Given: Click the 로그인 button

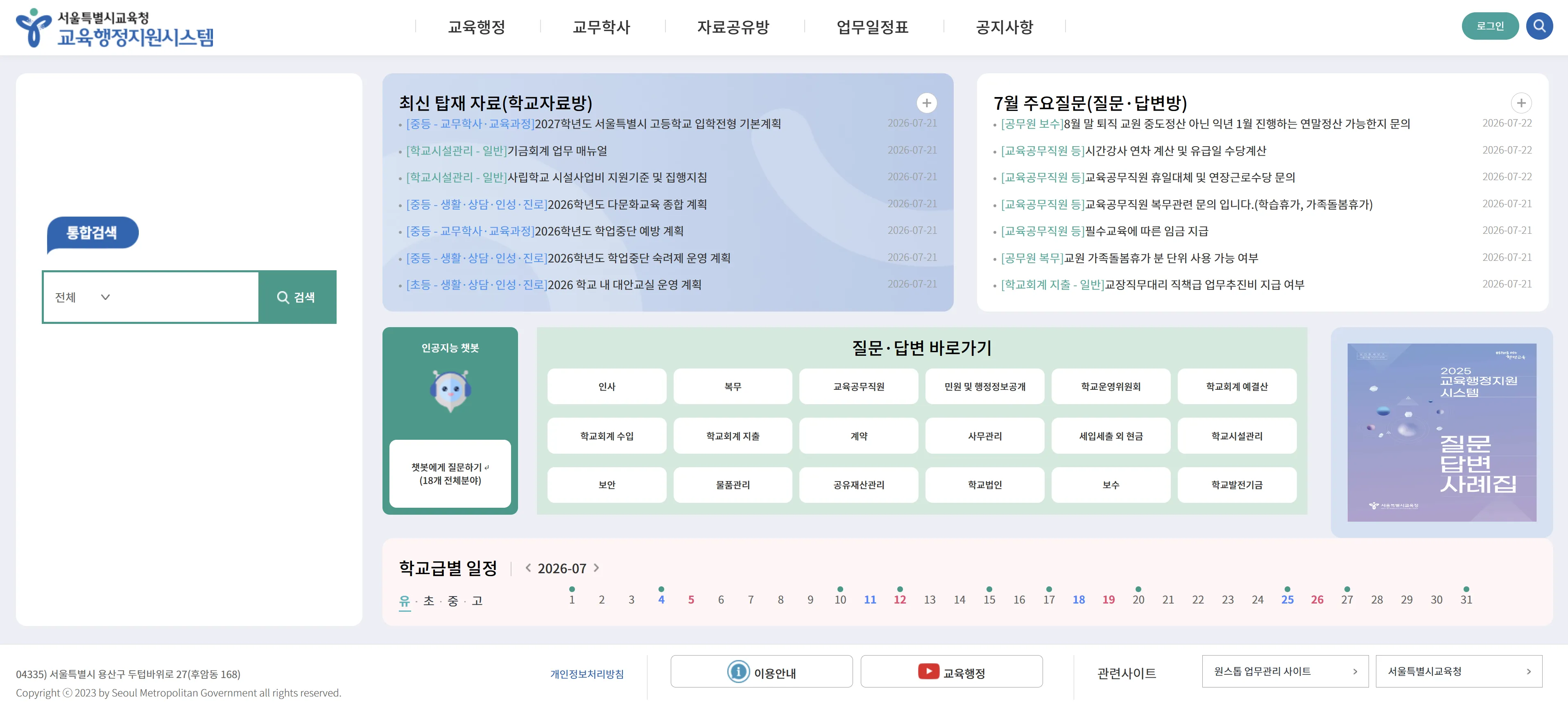Looking at the screenshot, I should click(1489, 26).
